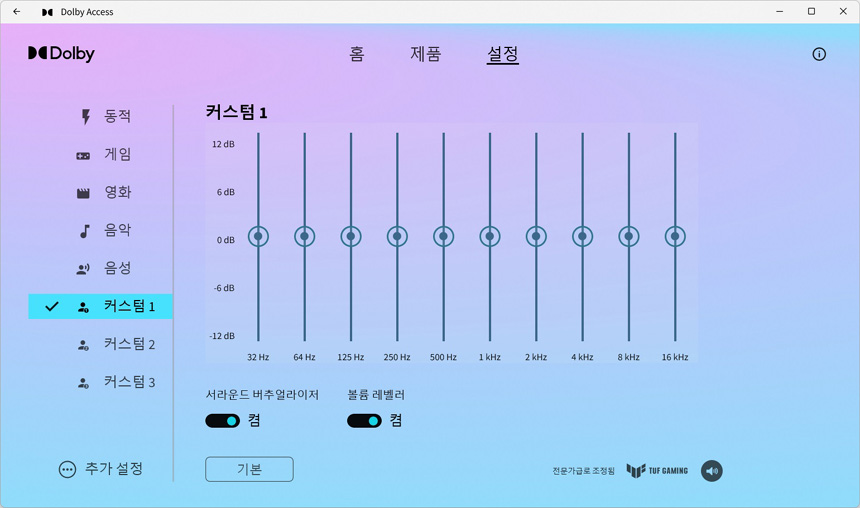Switch to the 제품 tab
860x508 pixels.
426,54
